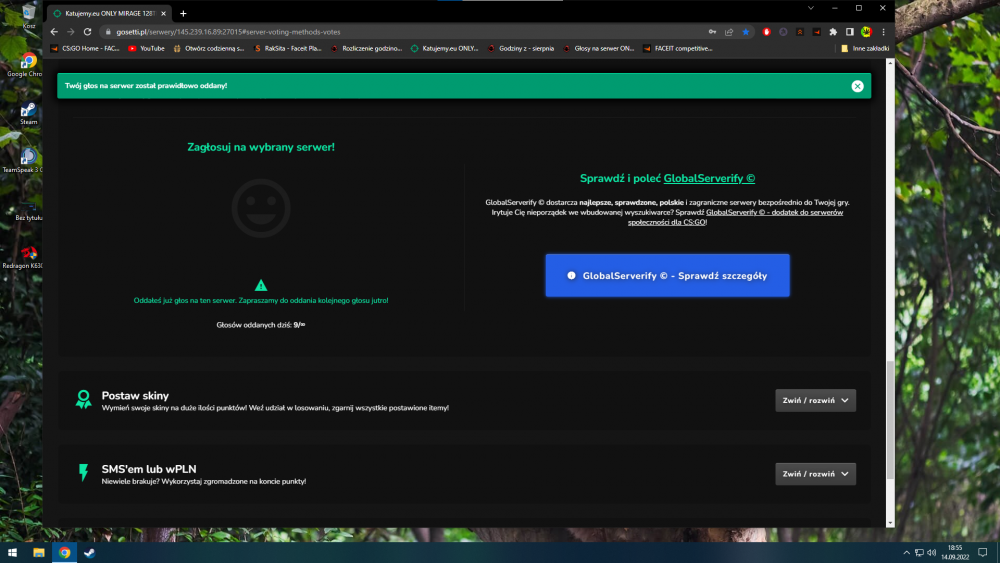Select the TeamSpeak 3 desktop shortcut

(23, 161)
